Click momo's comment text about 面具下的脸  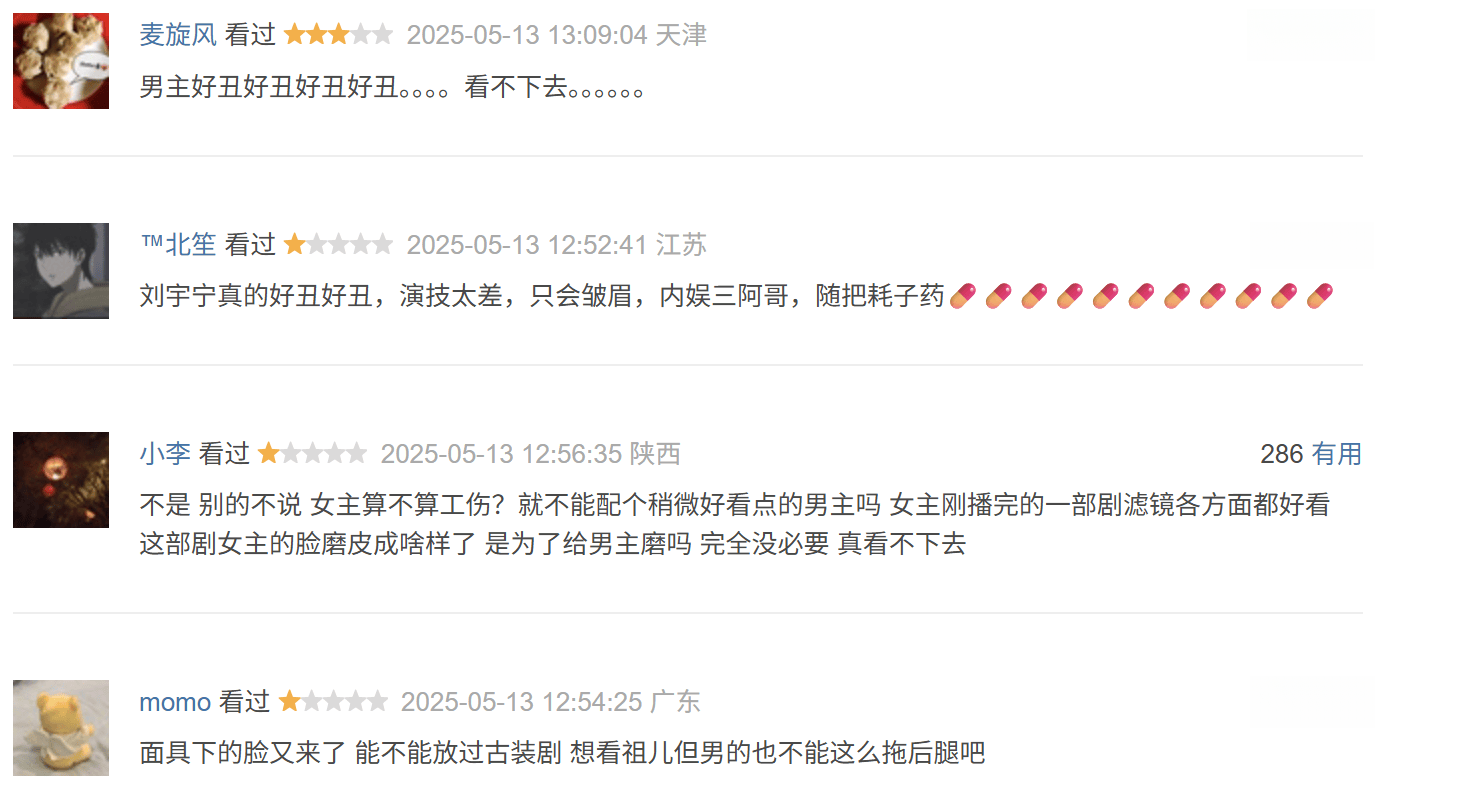tap(562, 752)
